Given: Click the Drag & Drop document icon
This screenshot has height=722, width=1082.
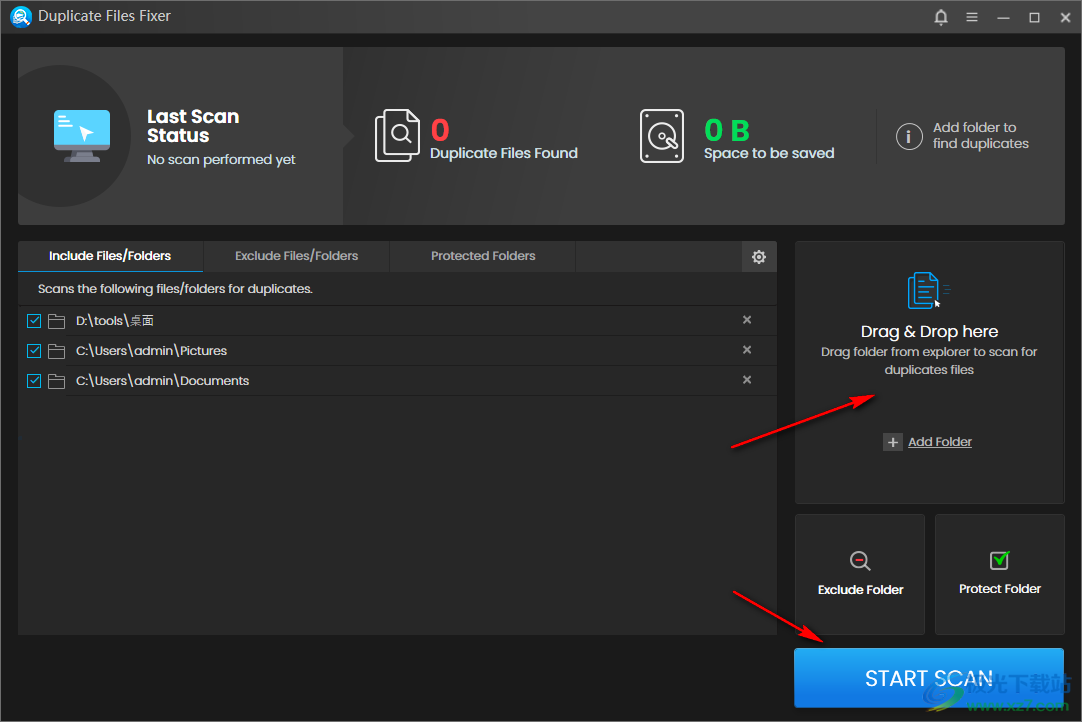Looking at the screenshot, I should click(928, 291).
